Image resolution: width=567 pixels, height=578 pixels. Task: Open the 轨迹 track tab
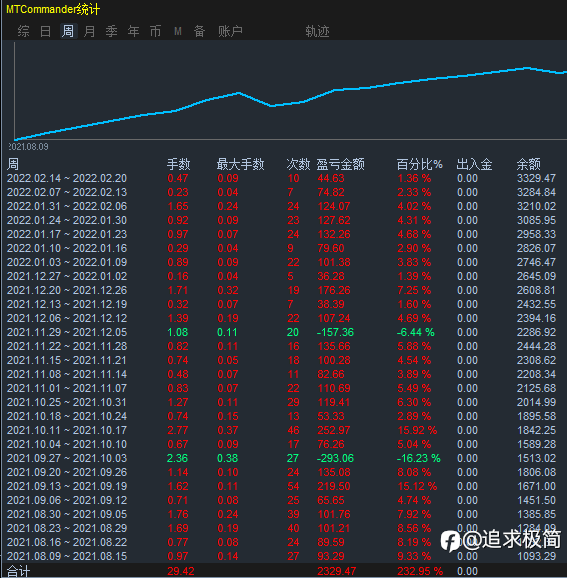[317, 31]
